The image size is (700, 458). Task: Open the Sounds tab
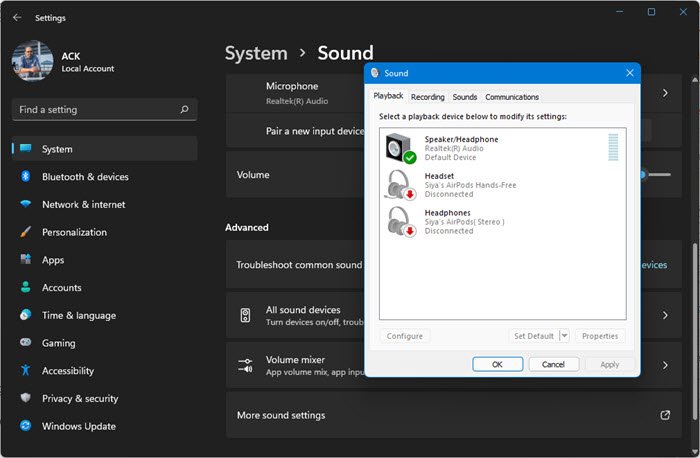tap(464, 97)
